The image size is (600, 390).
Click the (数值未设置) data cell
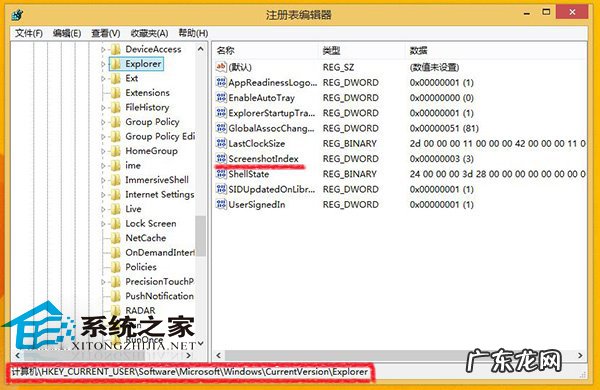[434, 67]
